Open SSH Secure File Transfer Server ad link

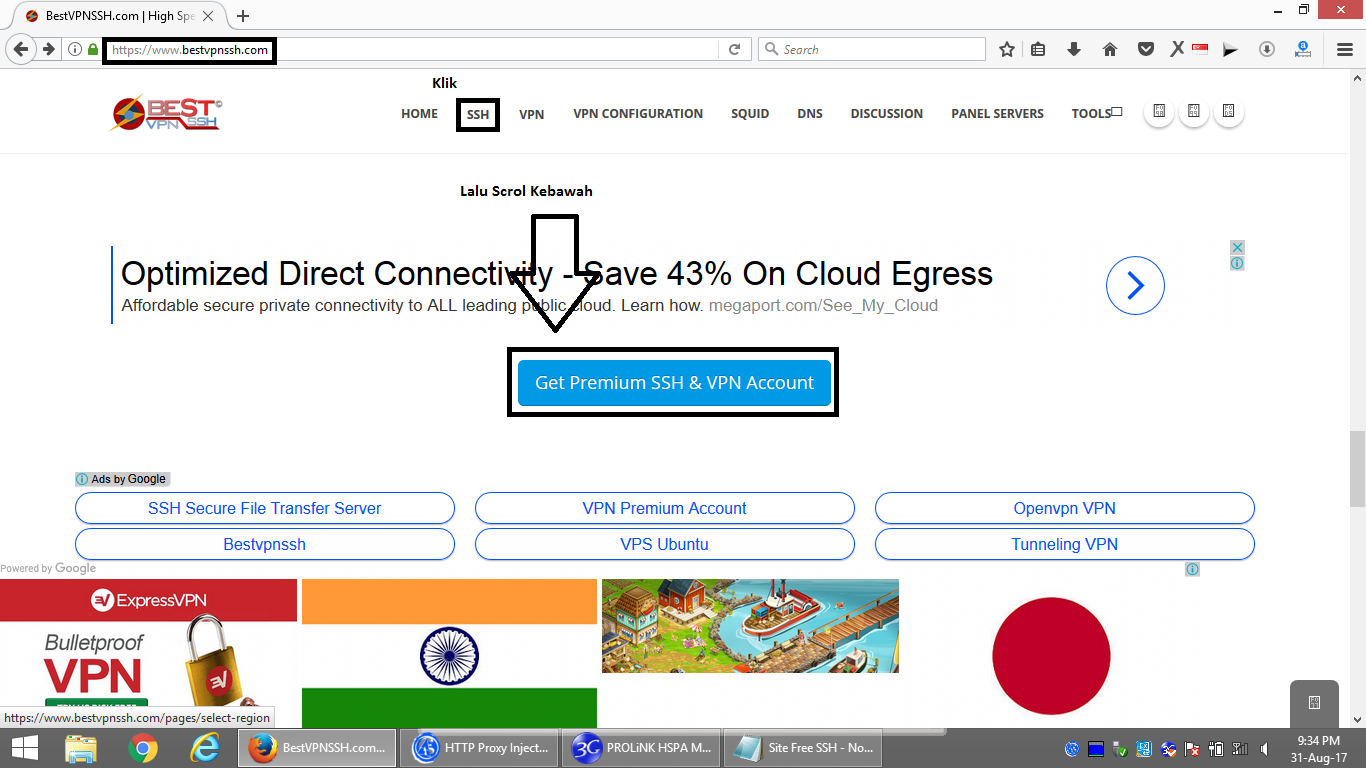click(265, 508)
